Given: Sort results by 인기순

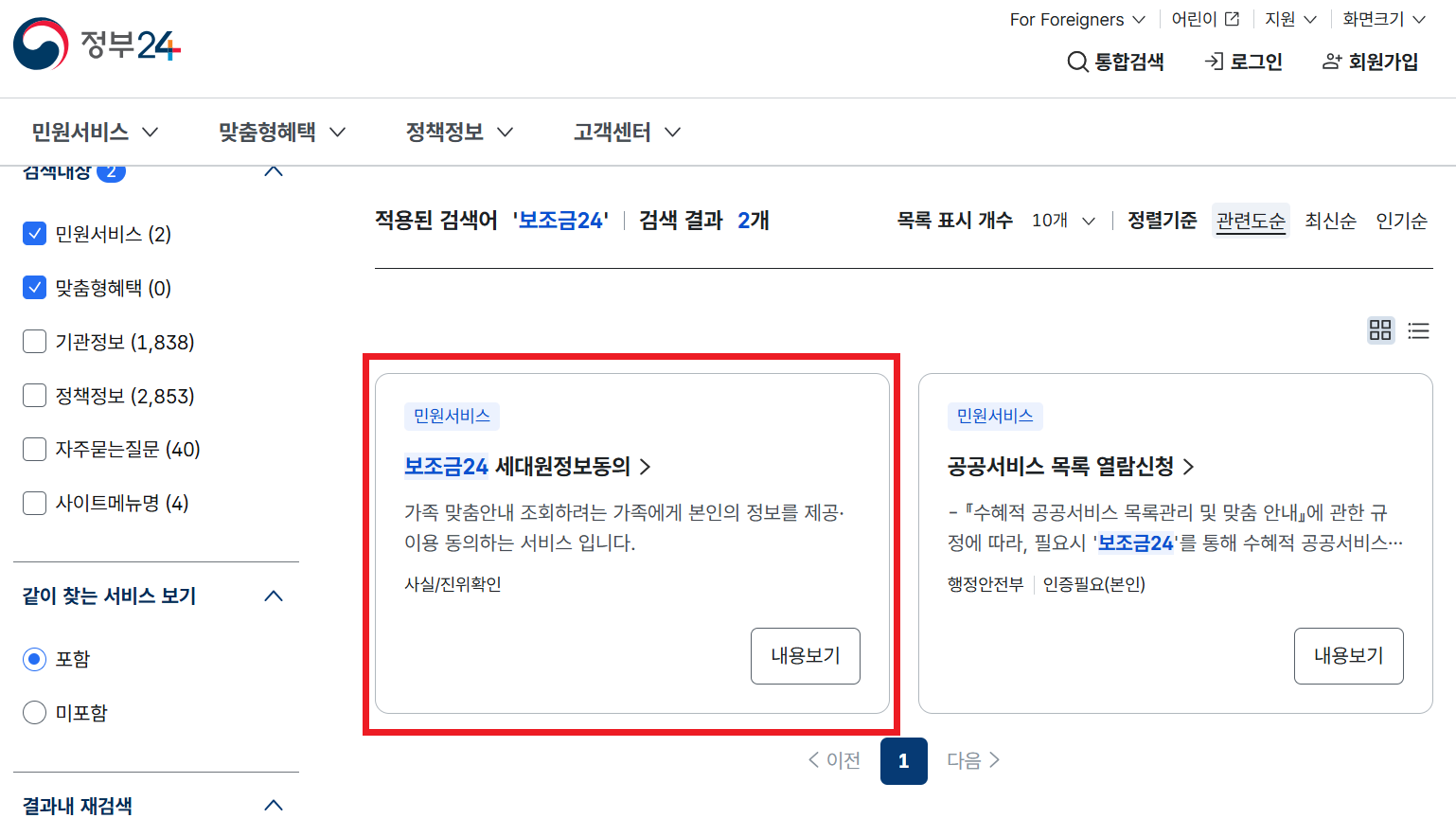Looking at the screenshot, I should pyautogui.click(x=1401, y=221).
